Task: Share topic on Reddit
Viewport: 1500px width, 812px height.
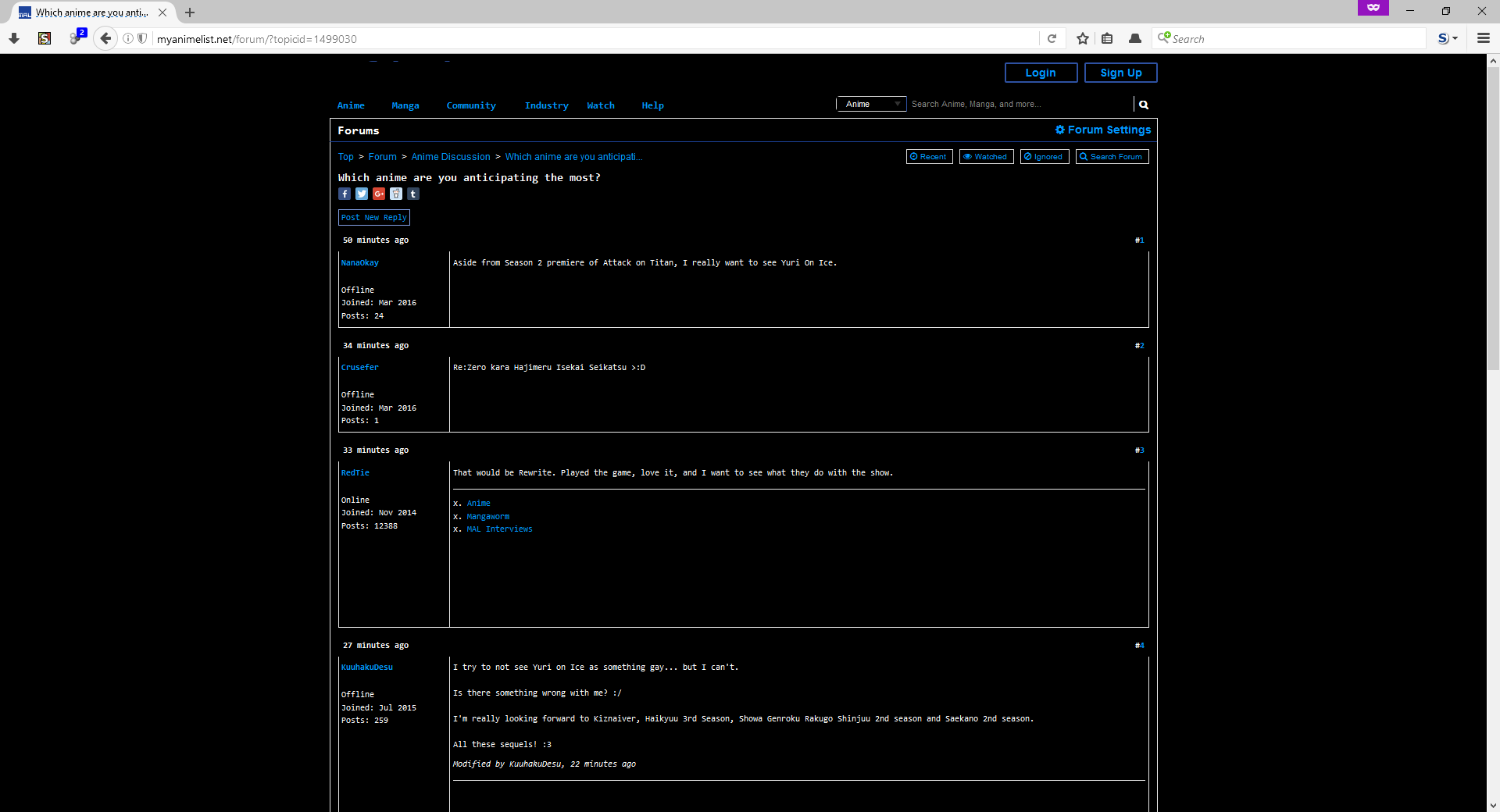Action: pos(396,194)
